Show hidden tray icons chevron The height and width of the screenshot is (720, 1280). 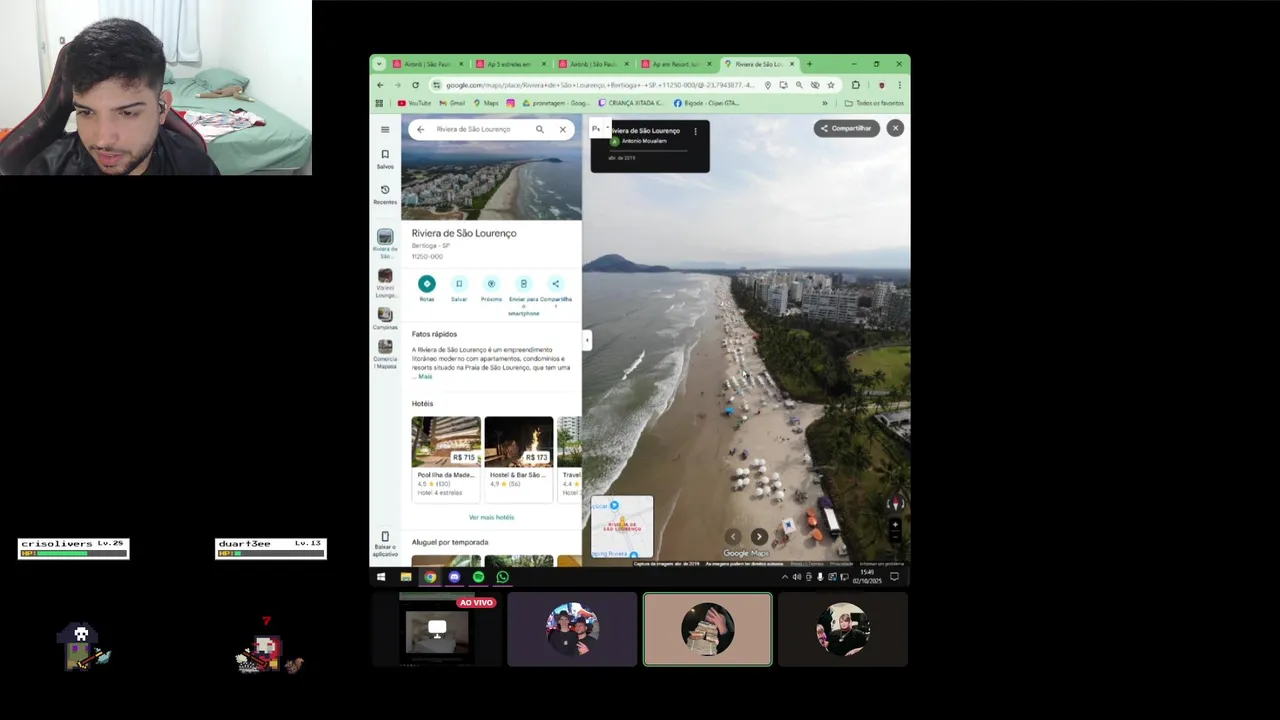[x=784, y=577]
